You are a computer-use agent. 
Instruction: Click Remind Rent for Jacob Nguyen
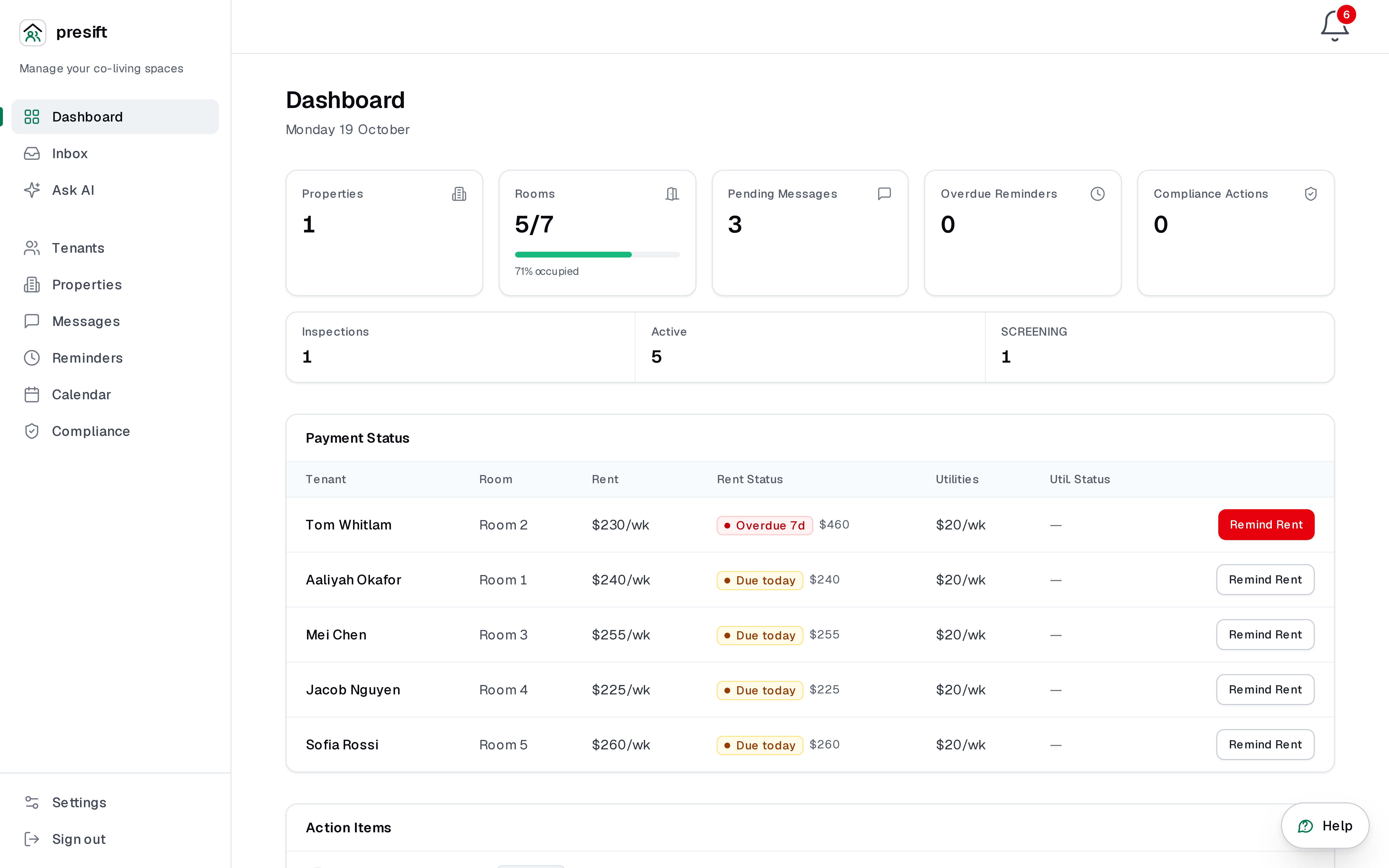(x=1265, y=690)
